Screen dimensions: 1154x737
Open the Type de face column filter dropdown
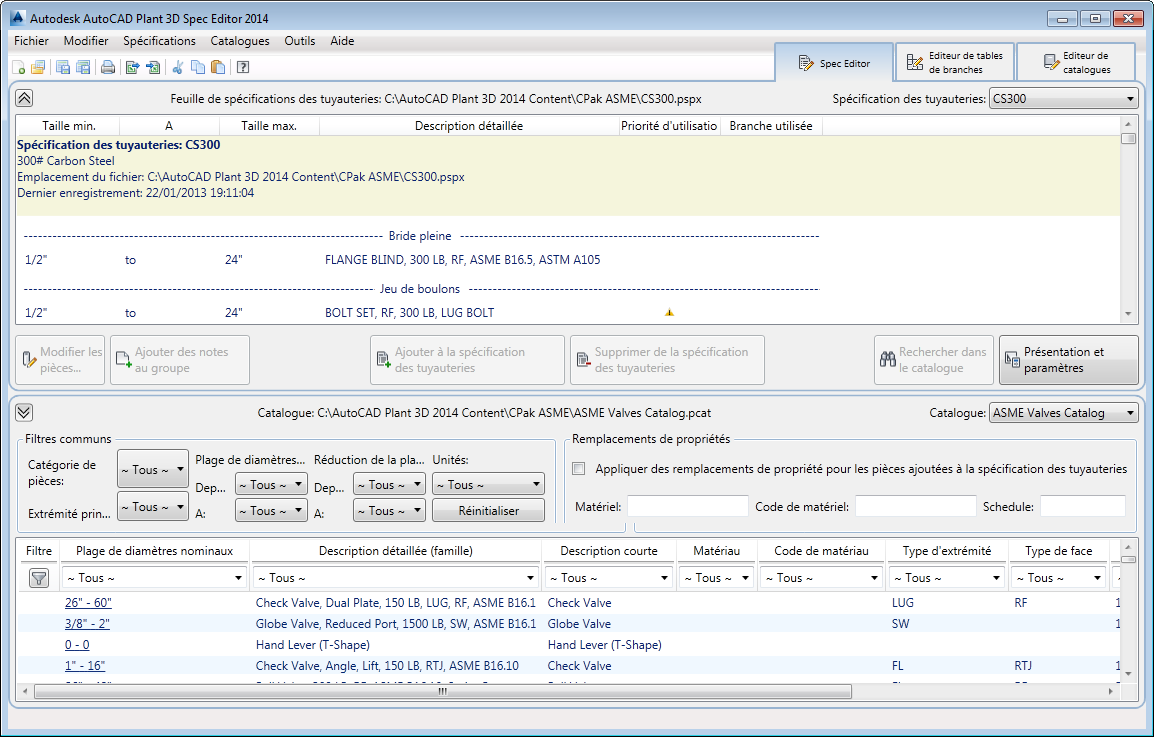click(x=1058, y=578)
